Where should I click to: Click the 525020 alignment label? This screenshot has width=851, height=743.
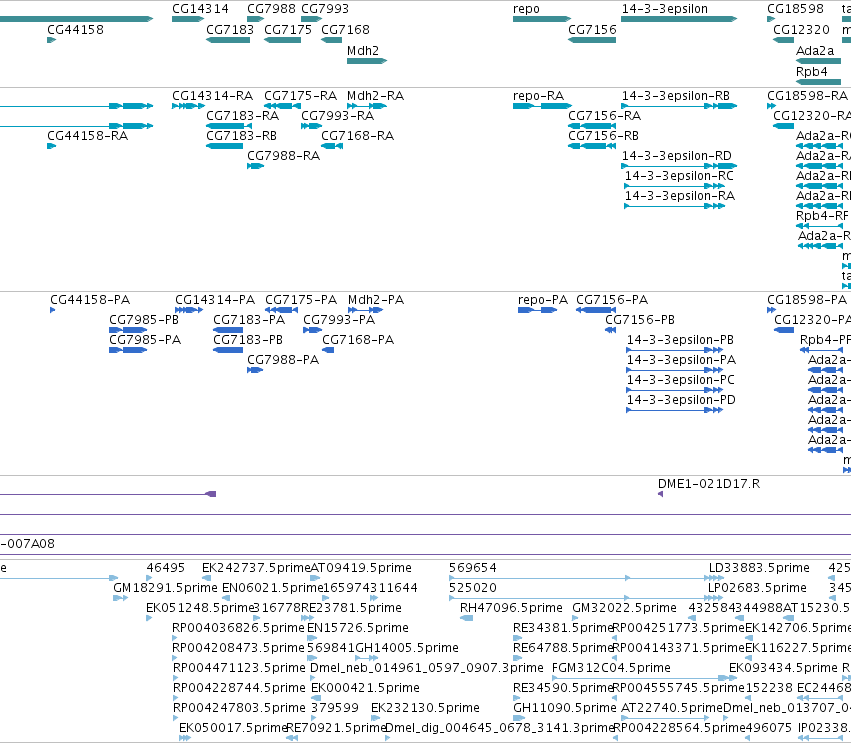473,588
